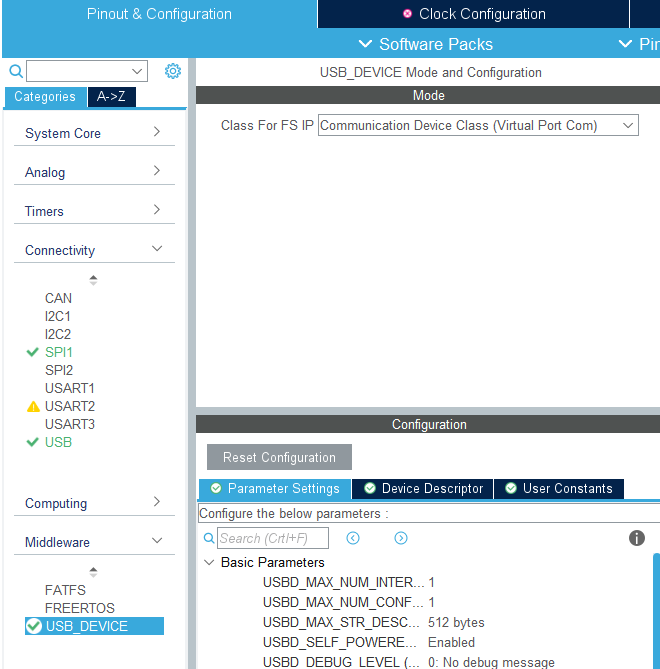Select the A->Z tab
The width and height of the screenshot is (660, 669).
click(x=111, y=96)
